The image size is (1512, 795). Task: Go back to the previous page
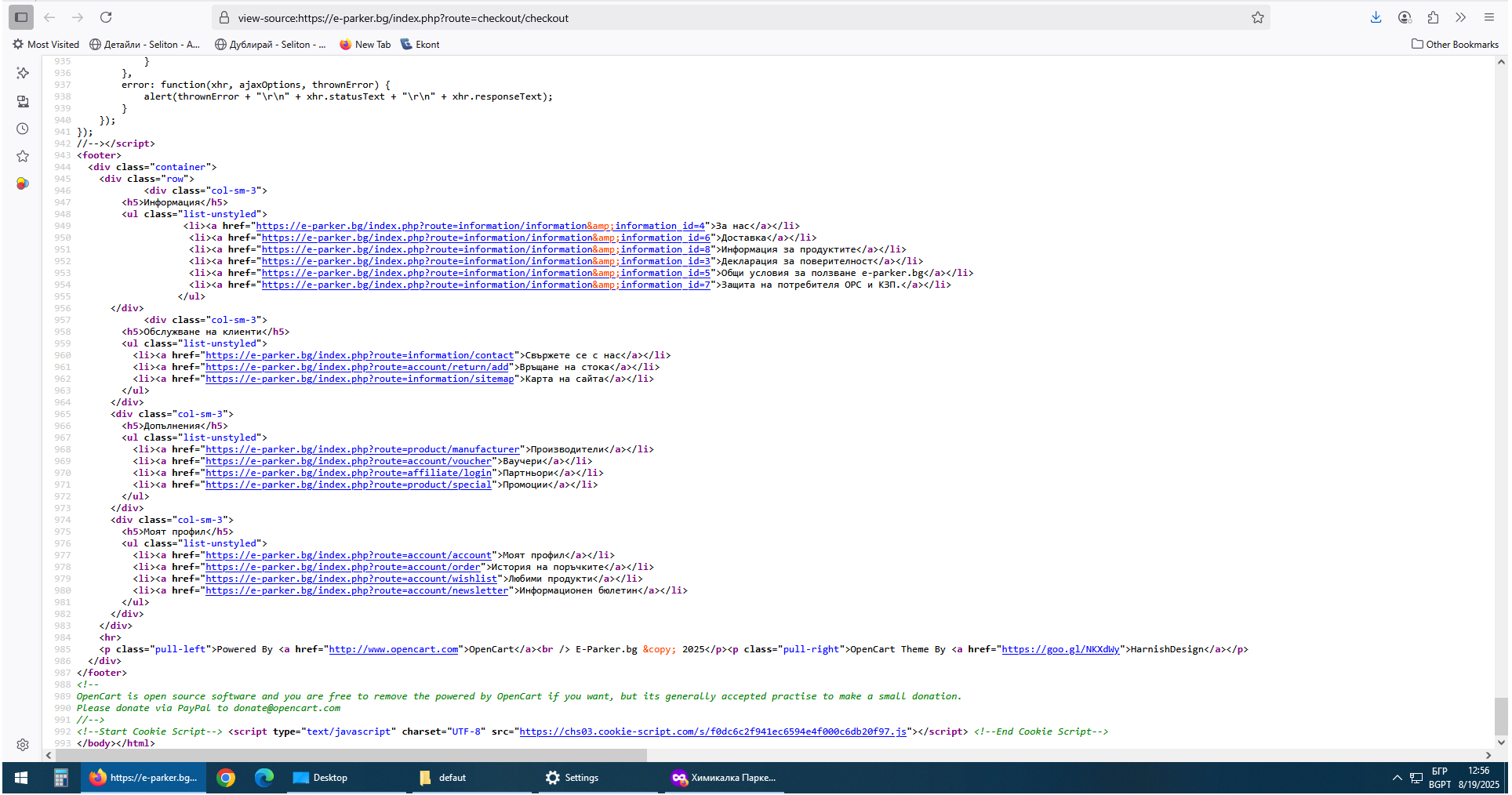(x=49, y=17)
